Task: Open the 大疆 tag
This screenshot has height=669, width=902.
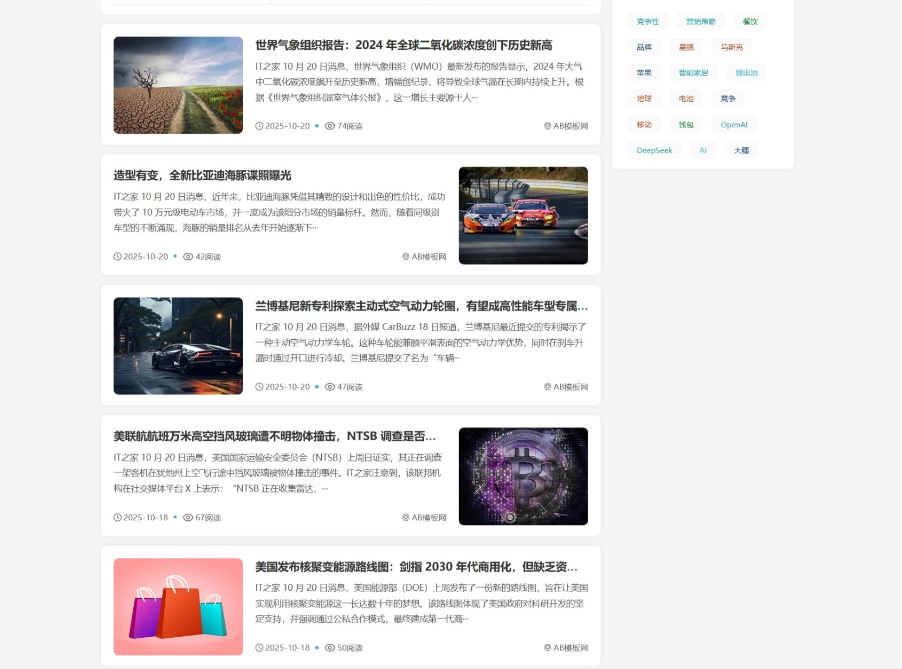Action: coord(741,149)
